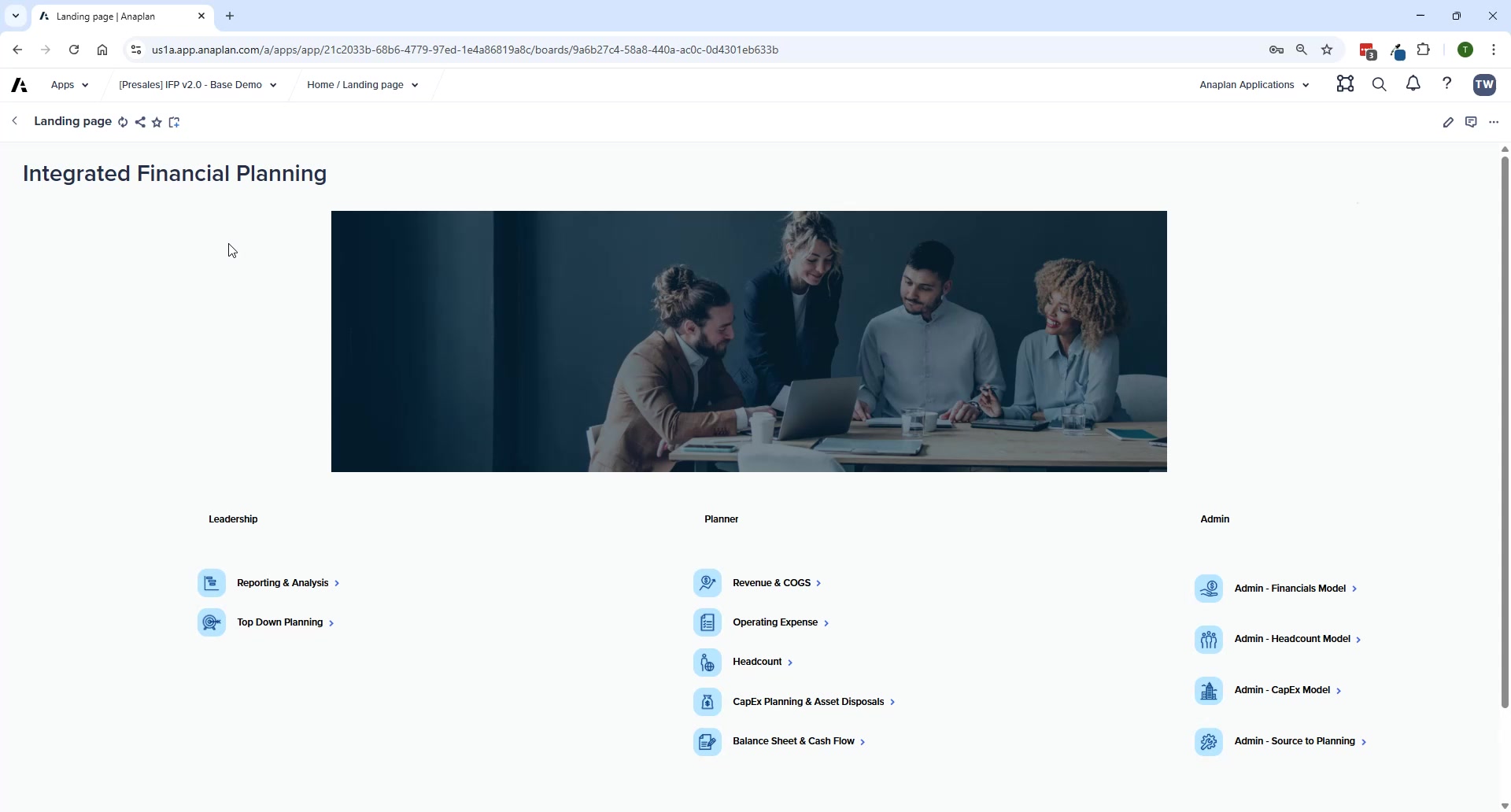The width and height of the screenshot is (1511, 812).
Task: Open the Landing page in a new window
Action: click(x=174, y=122)
